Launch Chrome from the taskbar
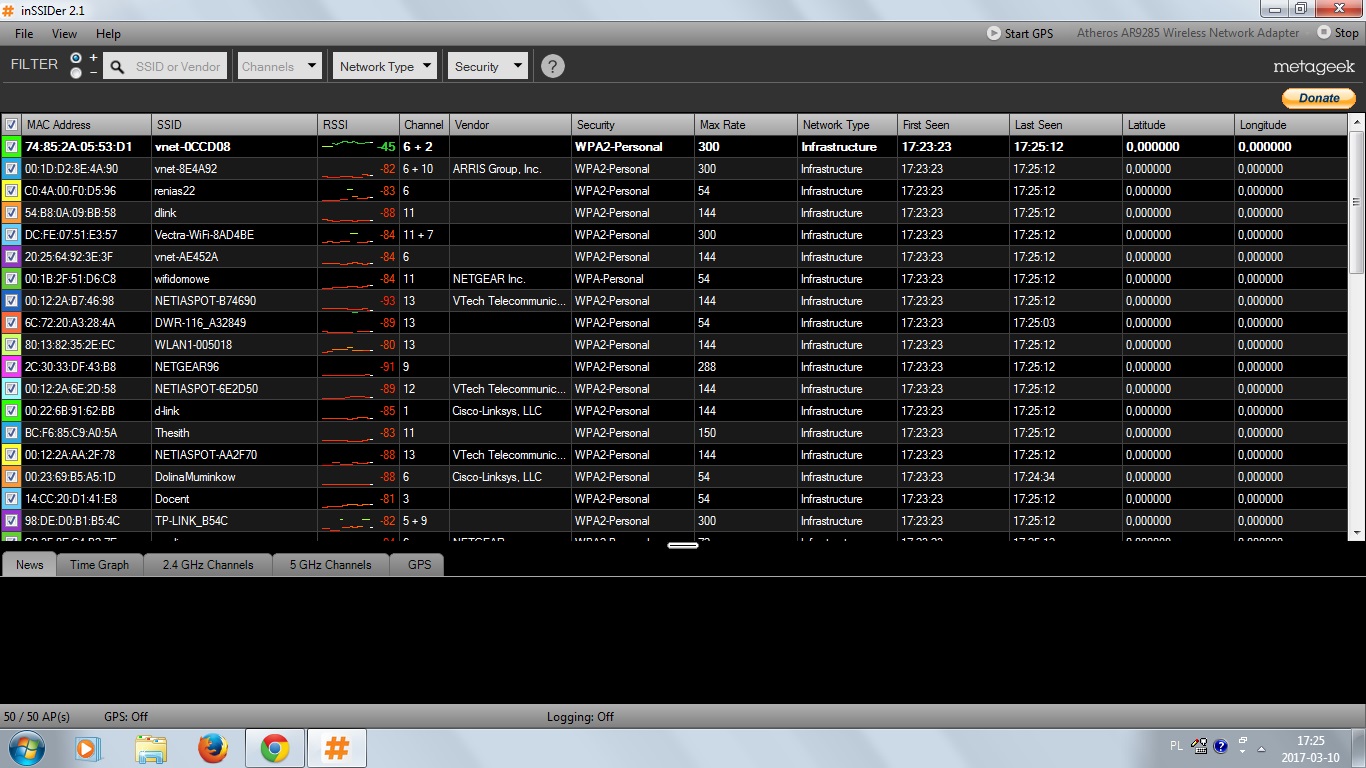The height and width of the screenshot is (768, 1366). [275, 748]
